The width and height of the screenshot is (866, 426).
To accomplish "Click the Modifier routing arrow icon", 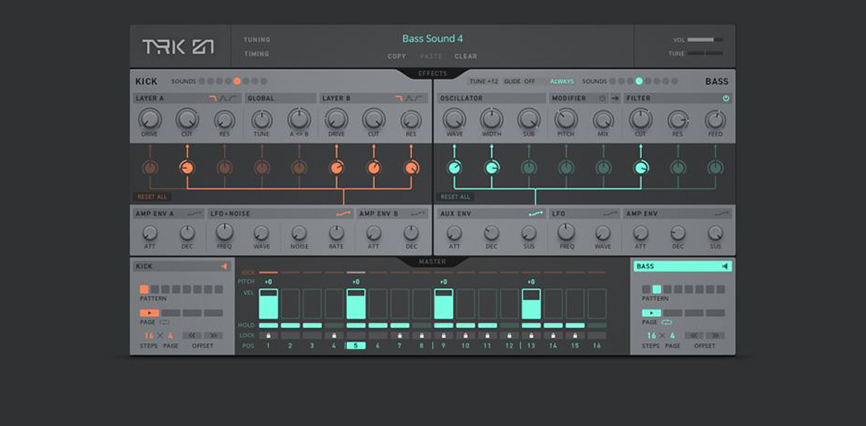I will [x=615, y=98].
